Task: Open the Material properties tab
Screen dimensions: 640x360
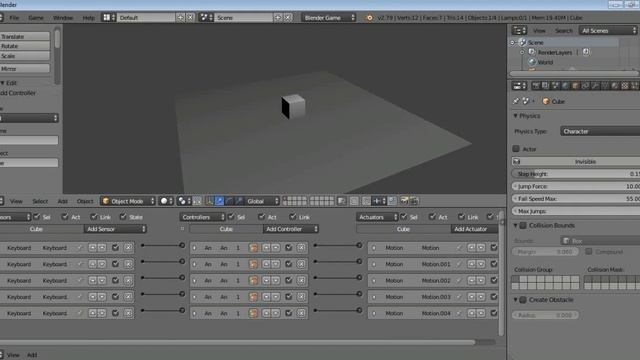Action: [615, 86]
